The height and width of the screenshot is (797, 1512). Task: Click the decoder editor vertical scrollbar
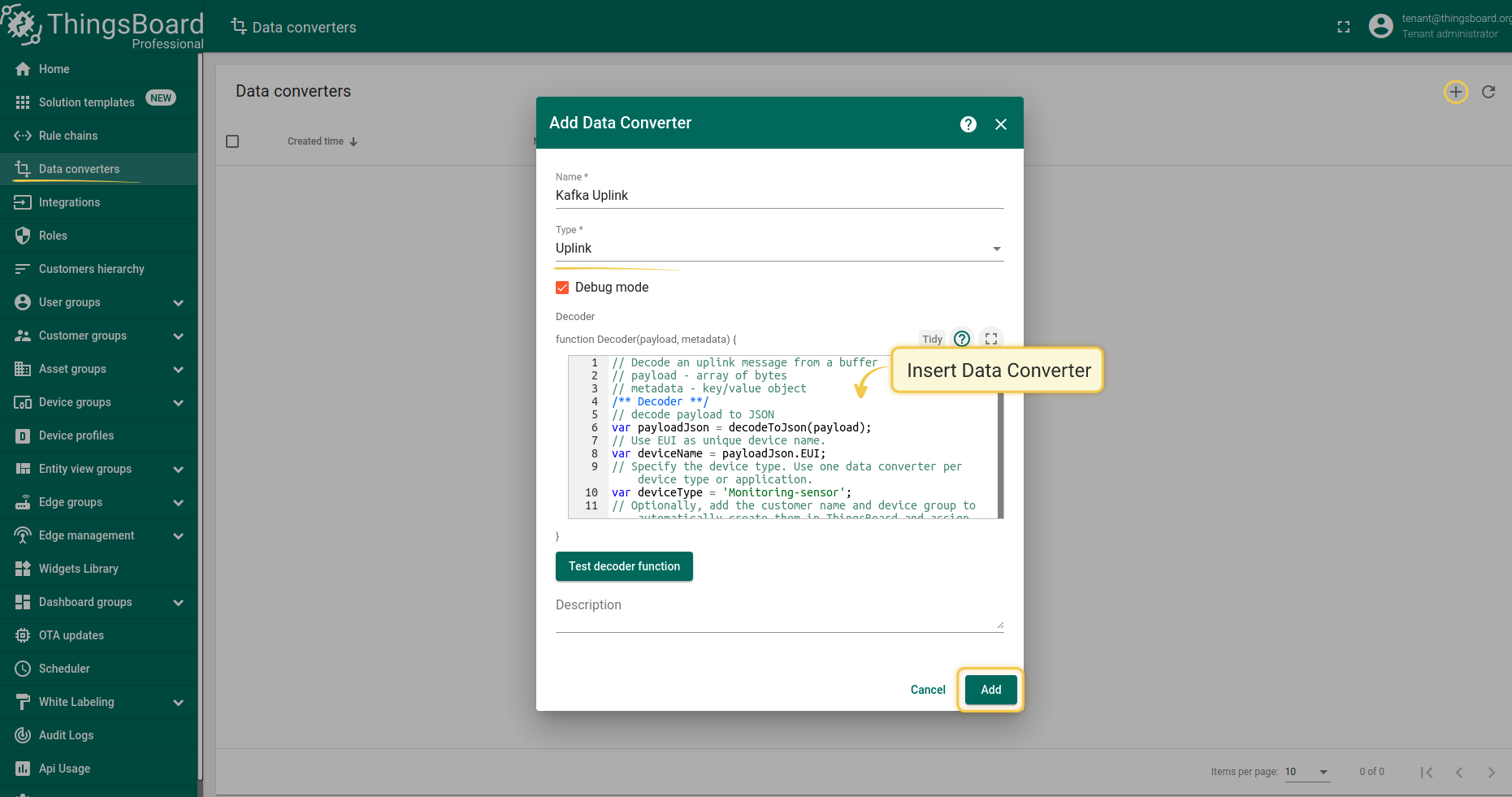[1000, 455]
